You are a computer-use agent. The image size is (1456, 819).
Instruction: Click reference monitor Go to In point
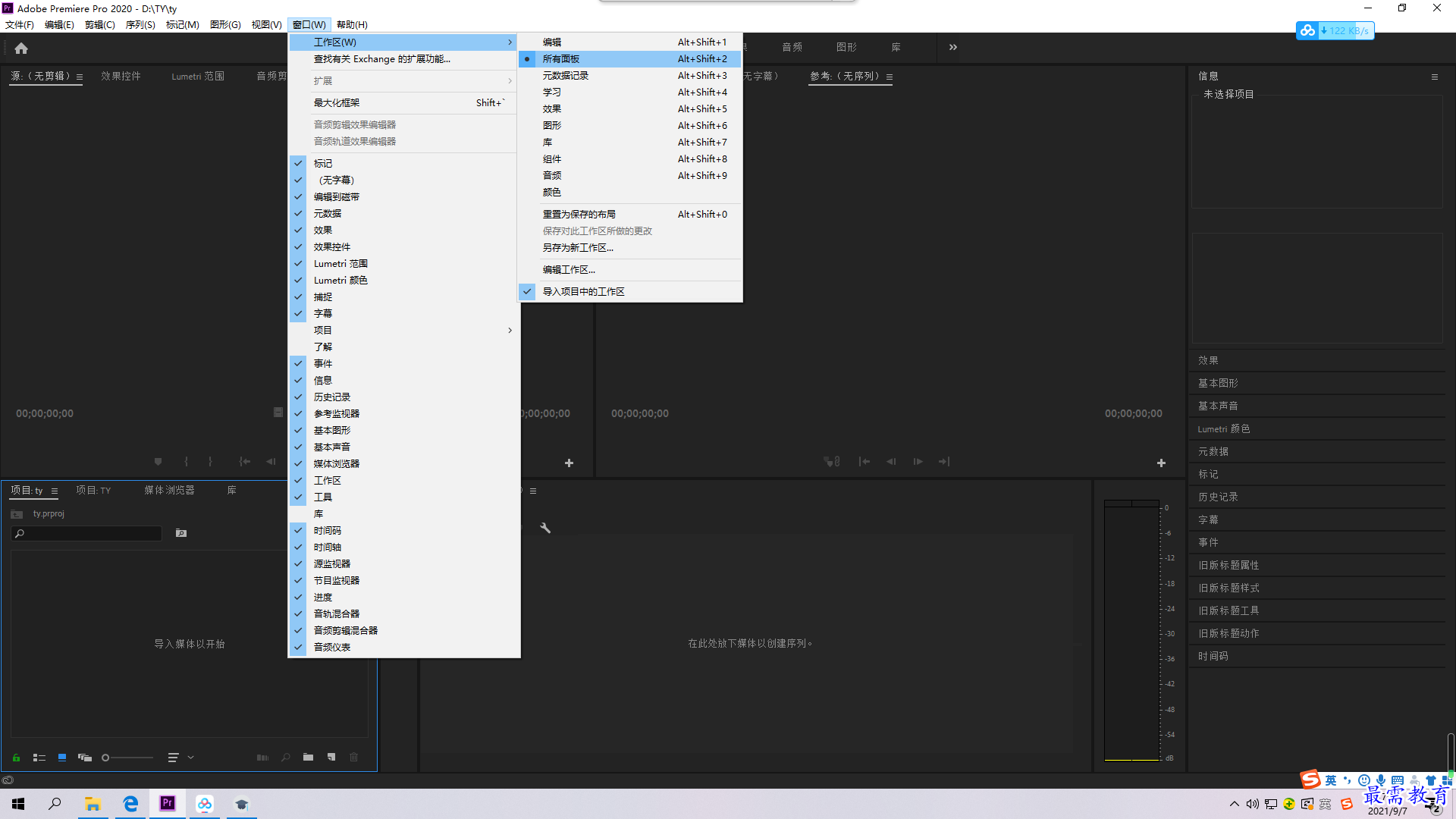[x=864, y=462]
